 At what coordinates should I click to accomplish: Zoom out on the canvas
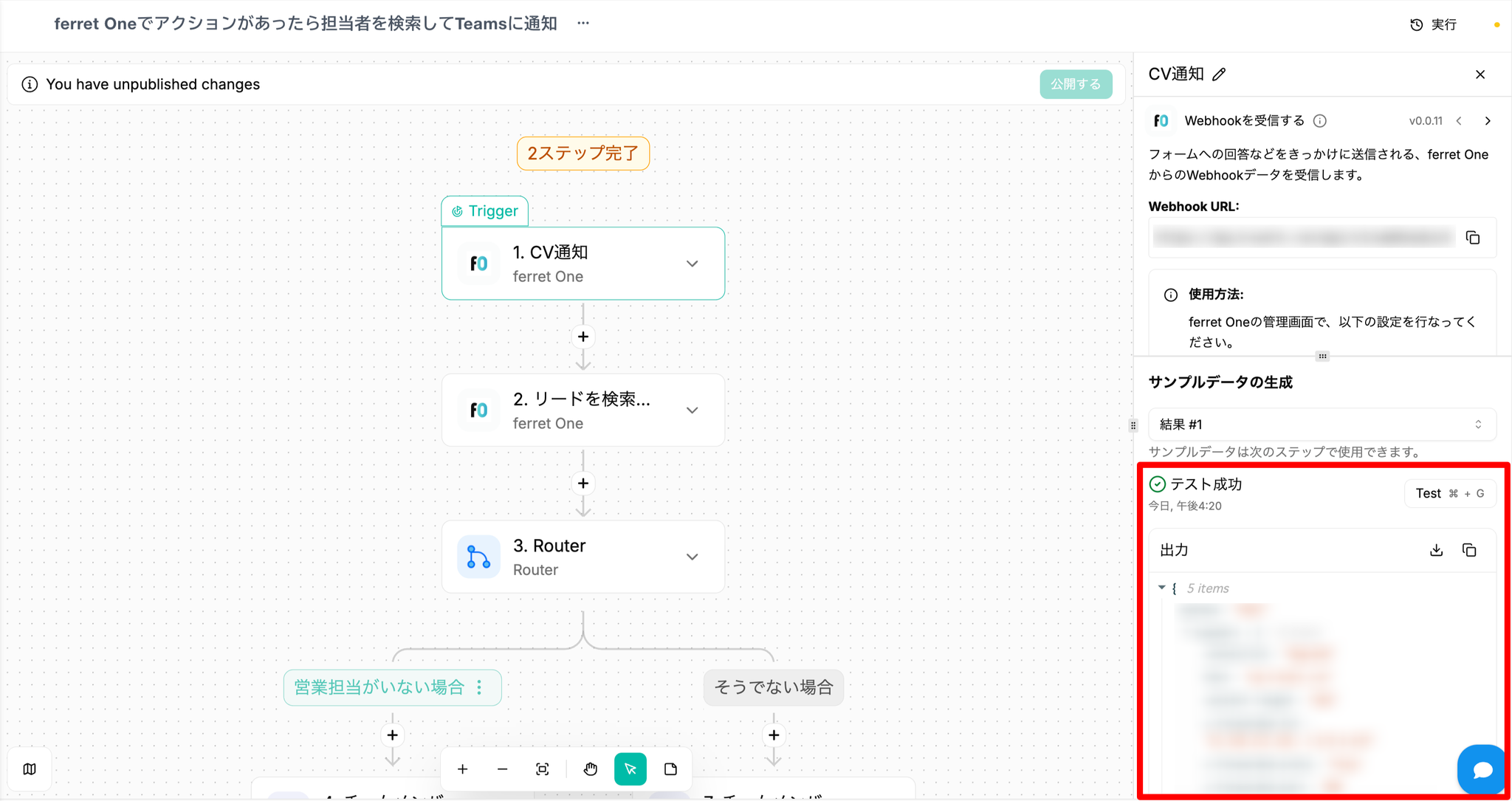tap(503, 769)
